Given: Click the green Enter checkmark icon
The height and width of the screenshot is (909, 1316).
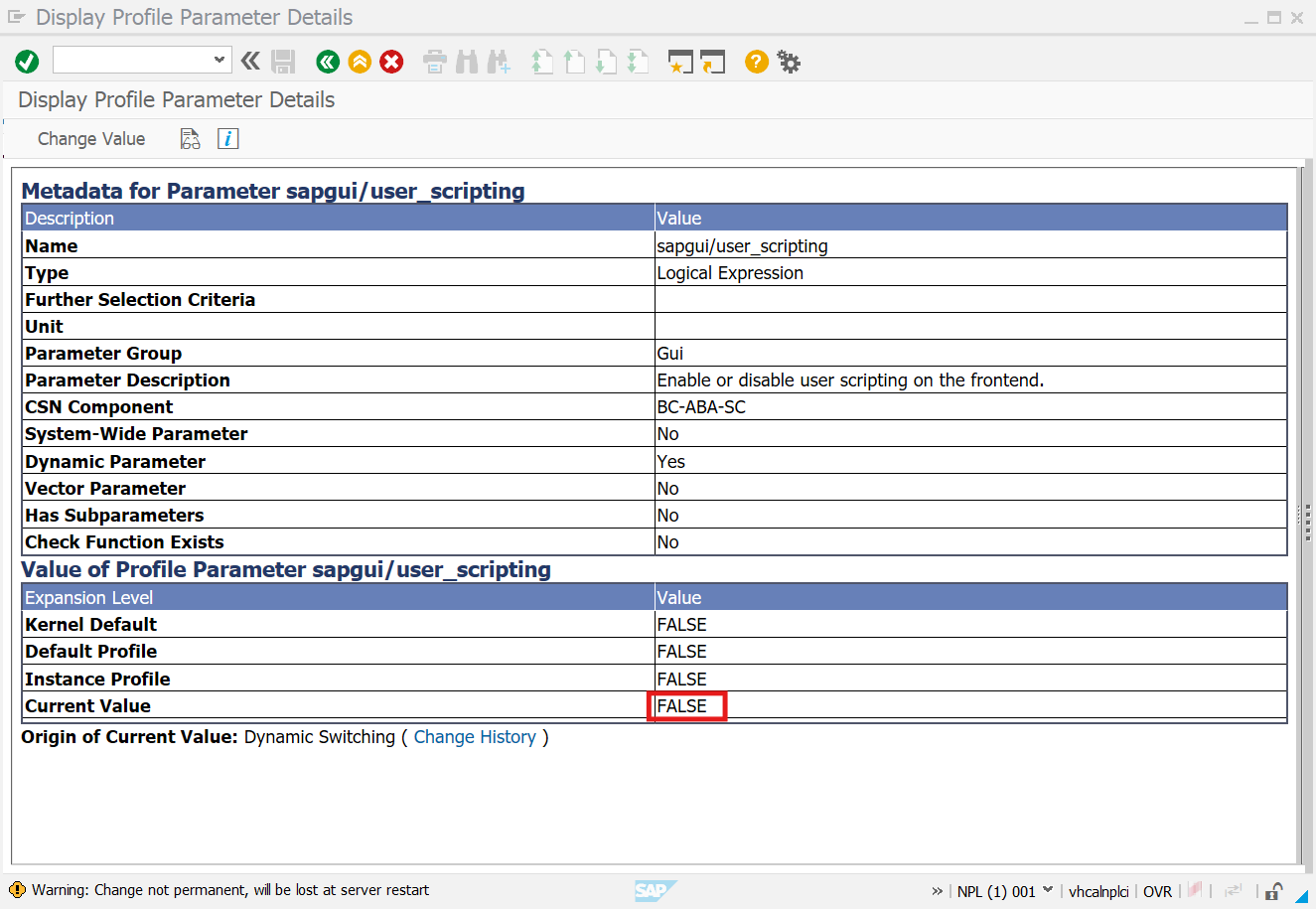Looking at the screenshot, I should 27,62.
